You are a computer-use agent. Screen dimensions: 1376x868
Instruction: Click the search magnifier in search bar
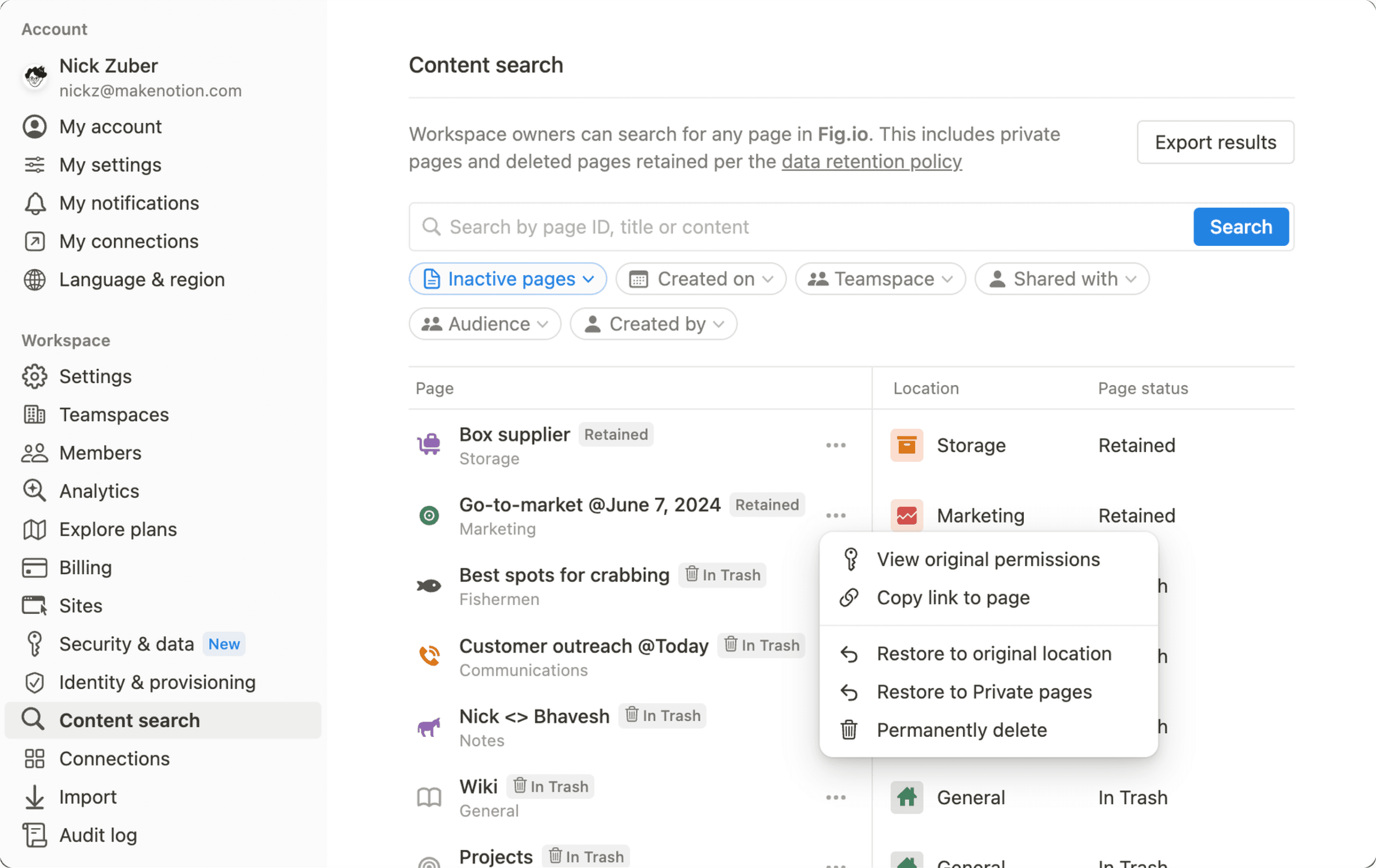coord(431,226)
